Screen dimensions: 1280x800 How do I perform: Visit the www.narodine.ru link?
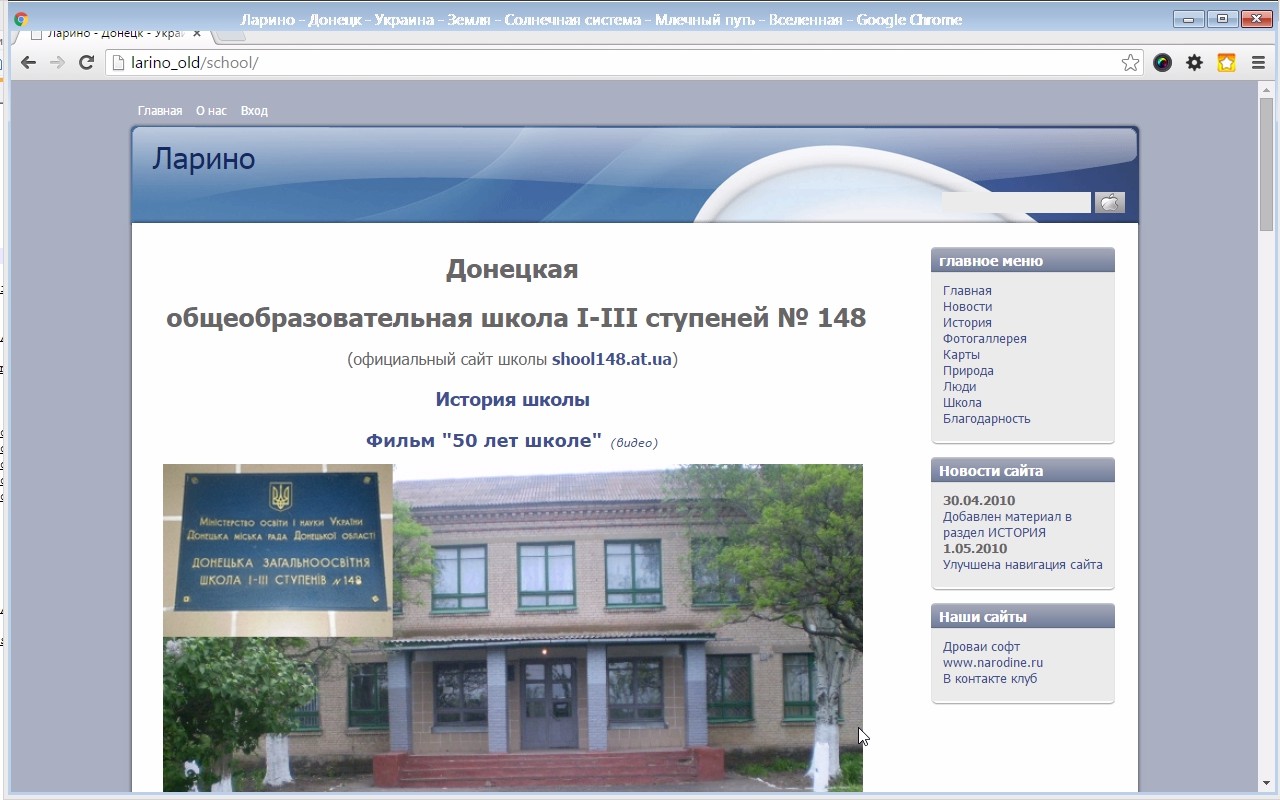993,663
